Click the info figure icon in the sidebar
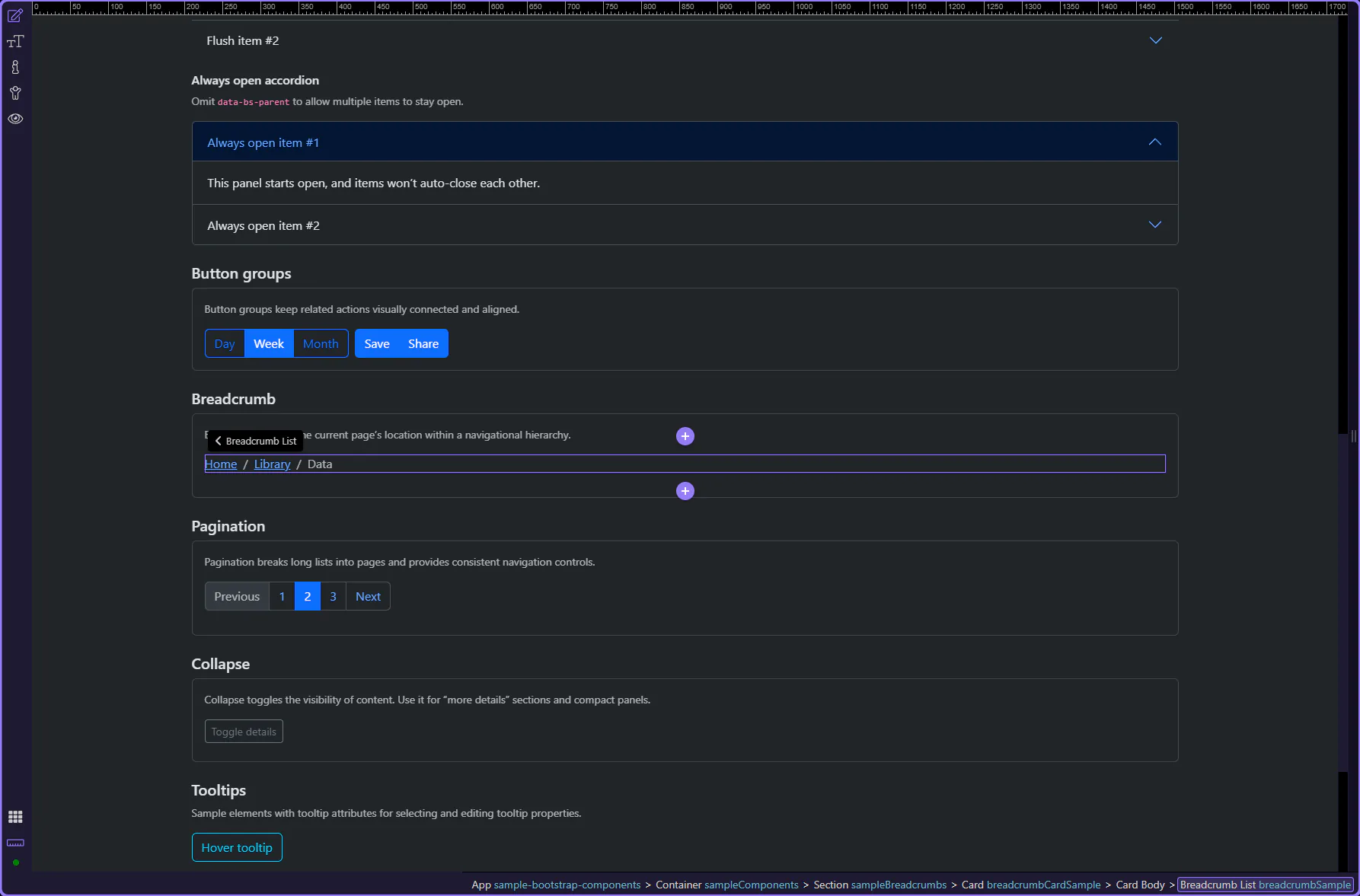This screenshot has height=896, width=1360. pos(15,68)
